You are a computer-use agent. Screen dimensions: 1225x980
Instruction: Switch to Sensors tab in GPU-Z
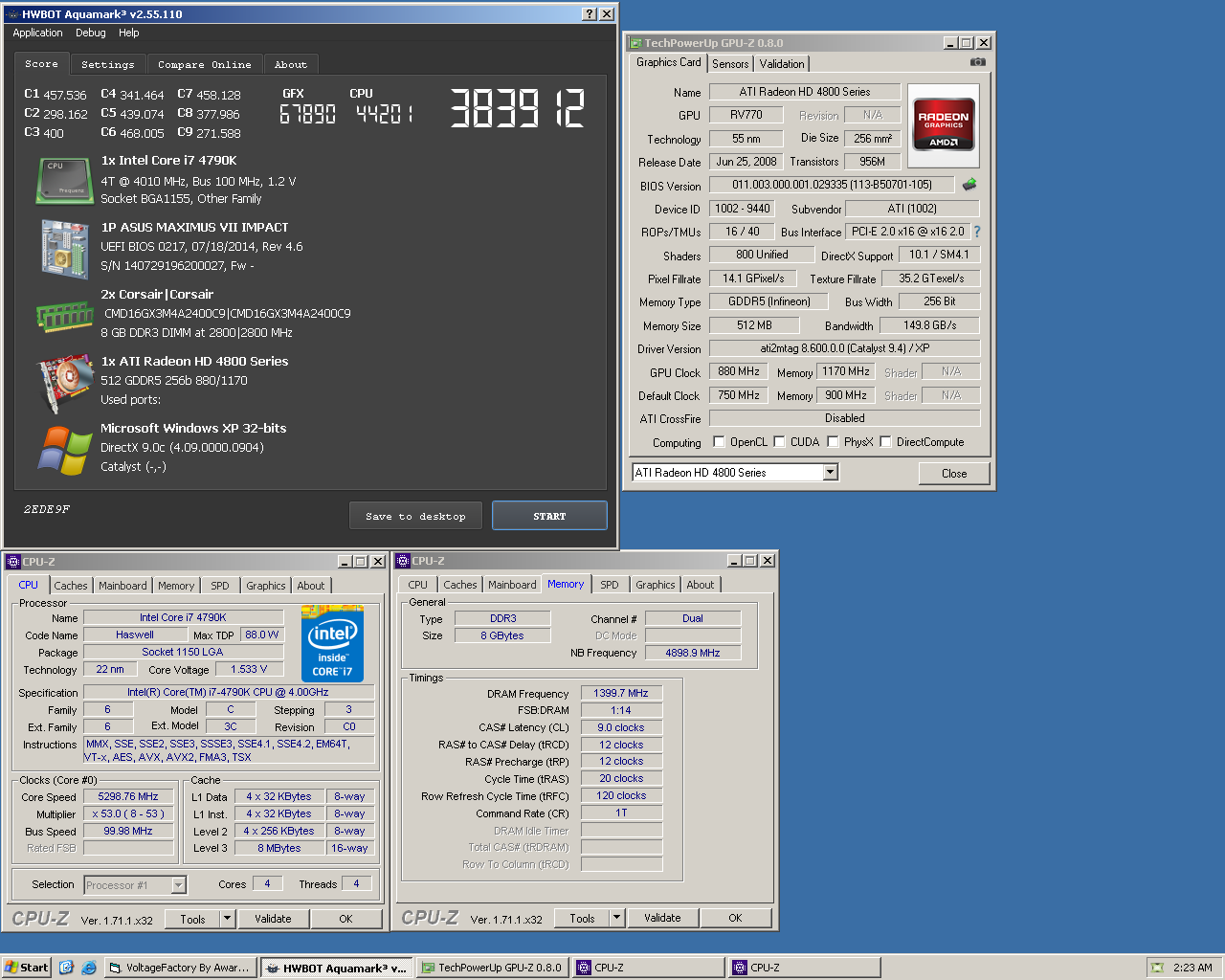click(730, 64)
